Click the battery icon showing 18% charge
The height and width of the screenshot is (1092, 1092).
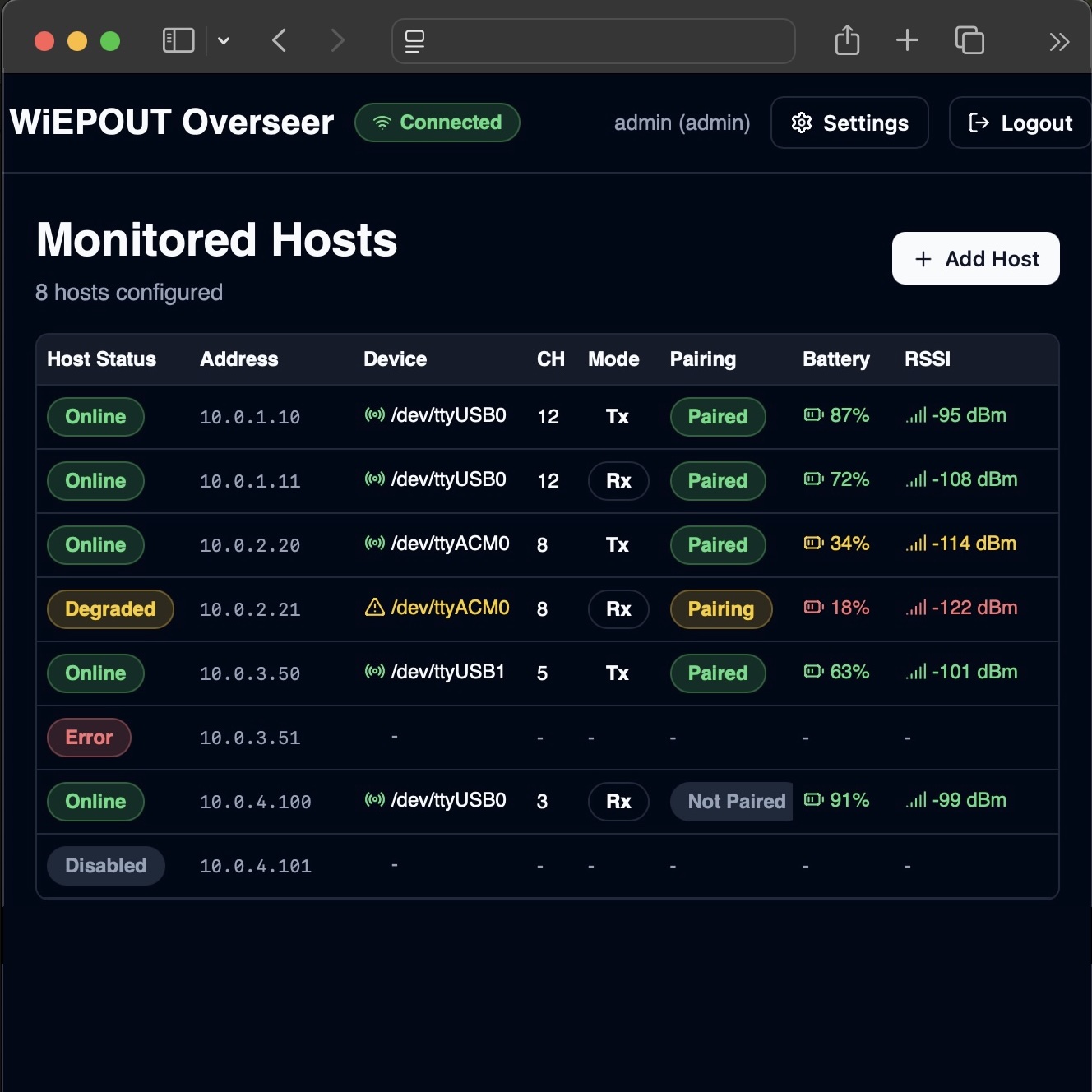coord(813,608)
